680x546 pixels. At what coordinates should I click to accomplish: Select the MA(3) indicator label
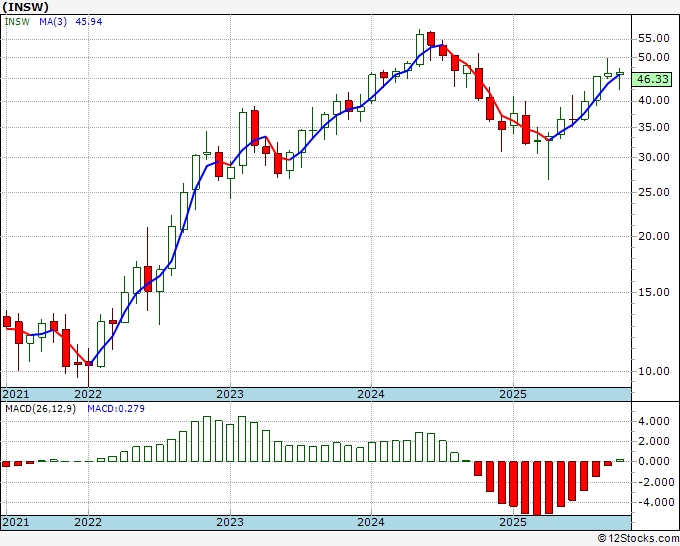coord(53,21)
